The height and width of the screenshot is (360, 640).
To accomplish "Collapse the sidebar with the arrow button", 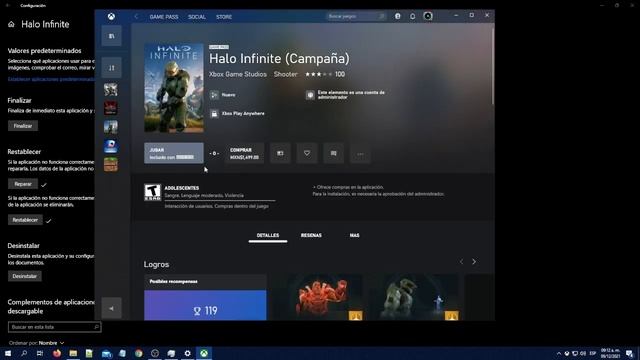I will (111, 308).
